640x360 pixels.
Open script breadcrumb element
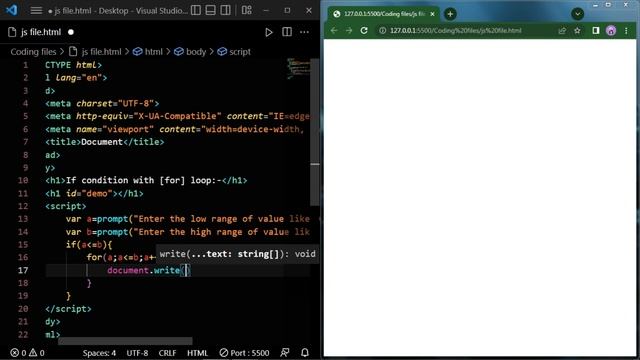(x=234, y=52)
